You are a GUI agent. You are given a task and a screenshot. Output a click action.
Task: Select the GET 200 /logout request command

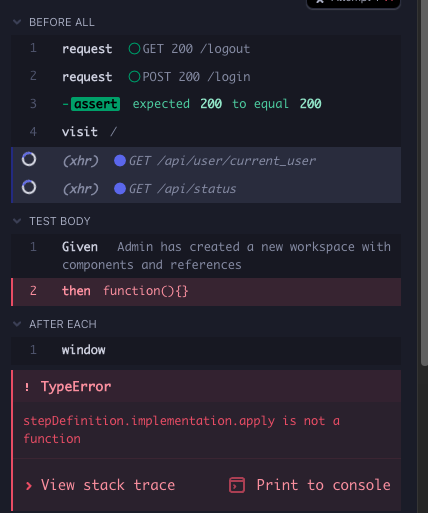(206, 49)
